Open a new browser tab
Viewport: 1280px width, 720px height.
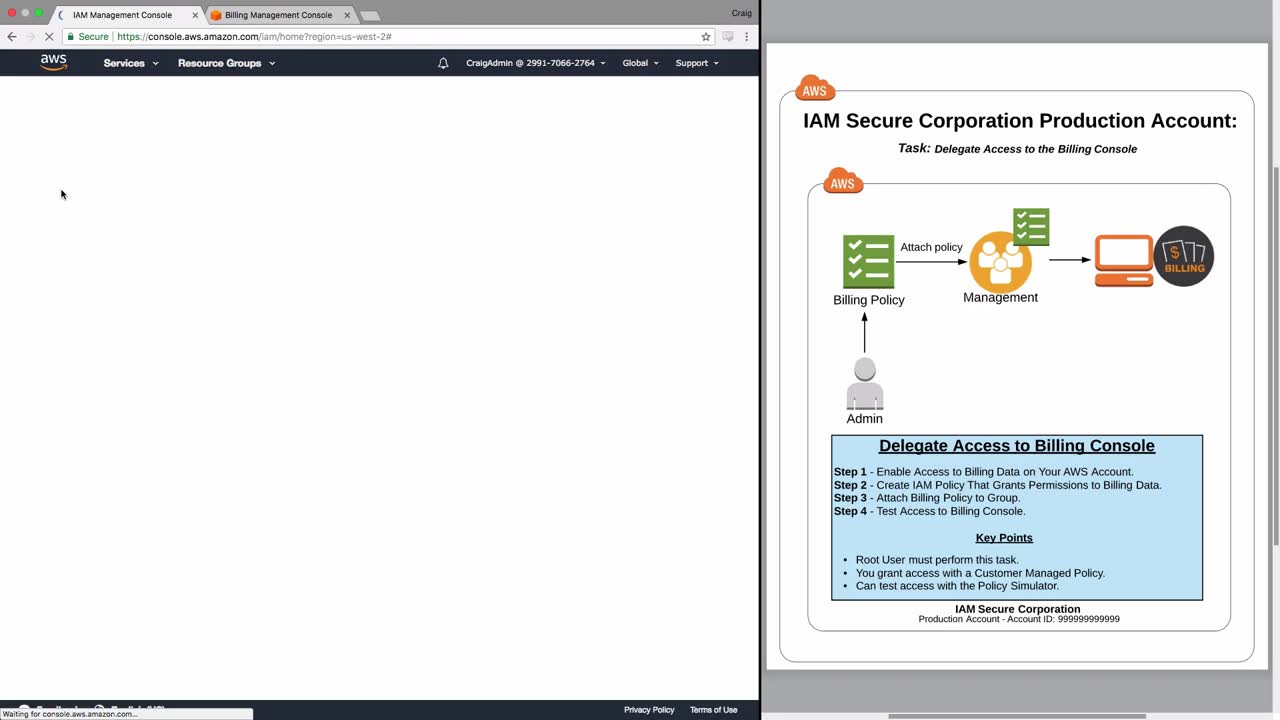coord(369,16)
